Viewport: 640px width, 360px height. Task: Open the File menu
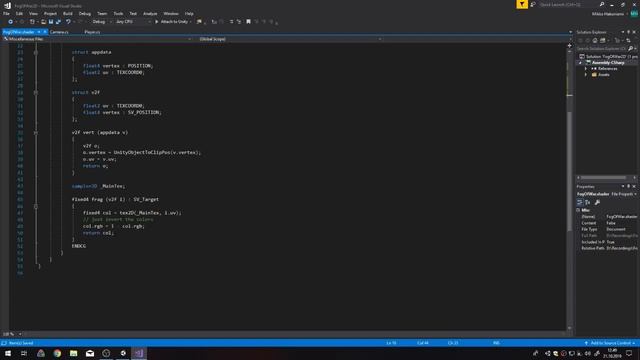click(x=6, y=13)
